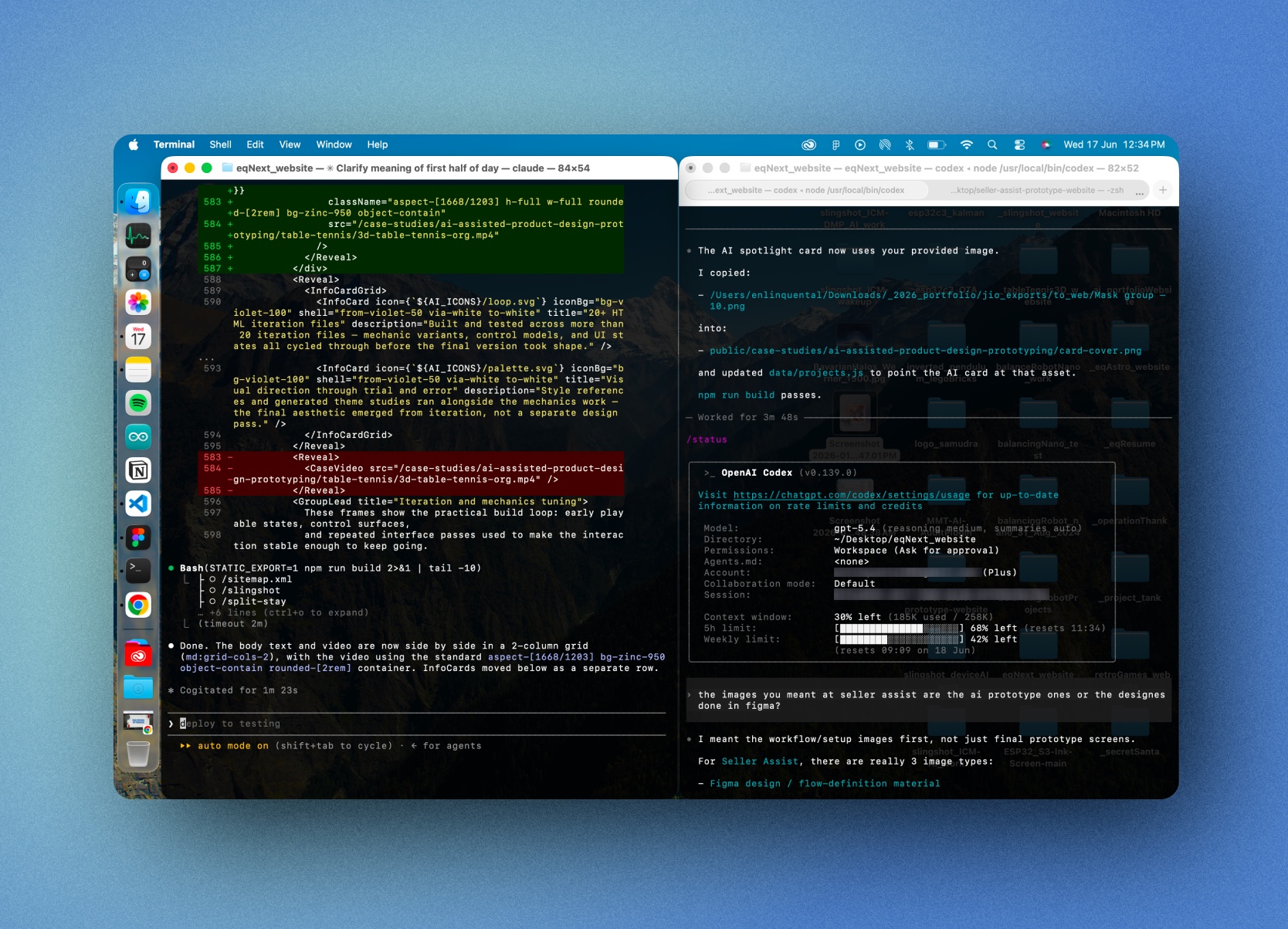Click the Bluetooth icon in the menu bar

coord(910,144)
